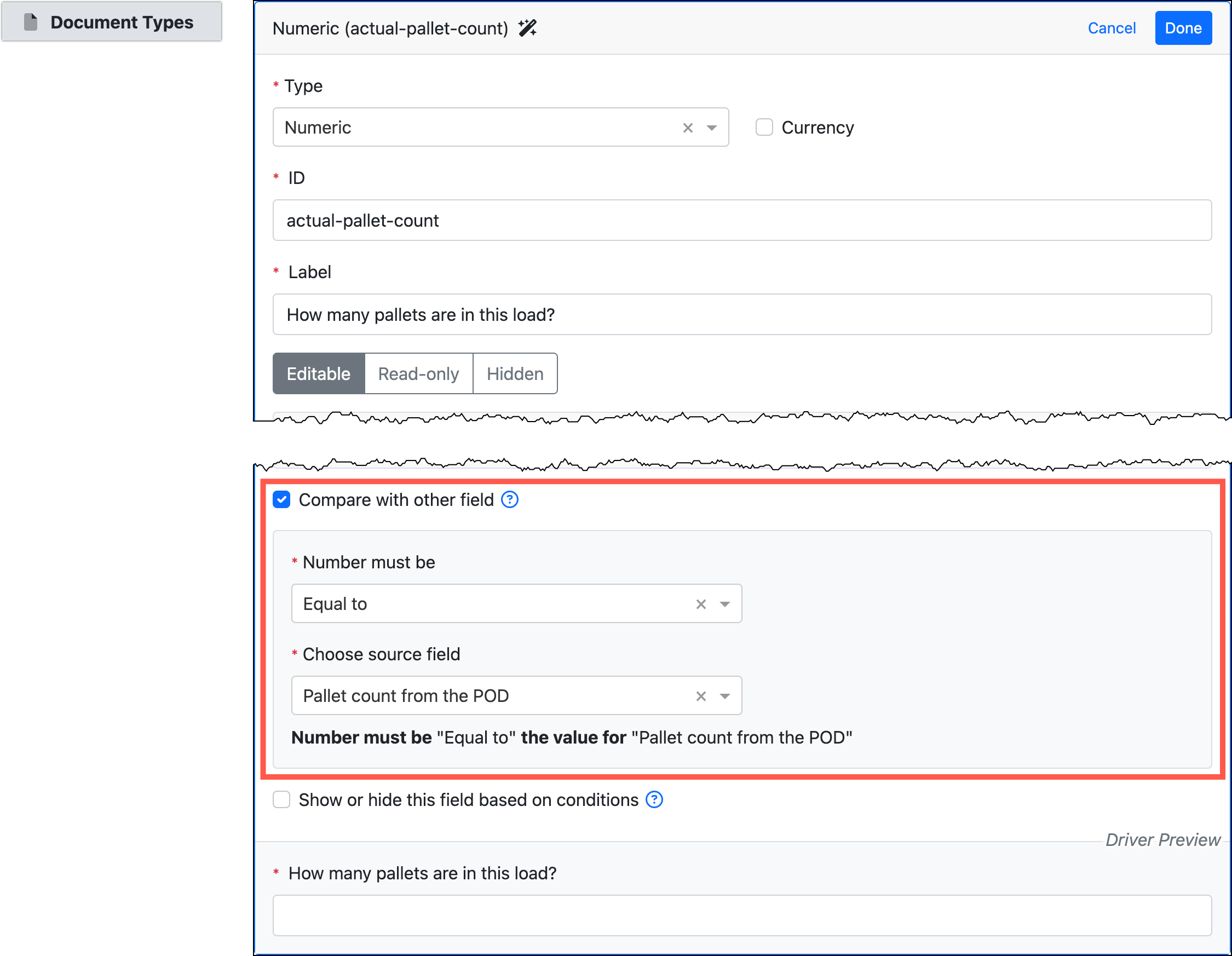Switch field mode to Read-only
Viewport: 1232px width, 956px height.
point(418,374)
